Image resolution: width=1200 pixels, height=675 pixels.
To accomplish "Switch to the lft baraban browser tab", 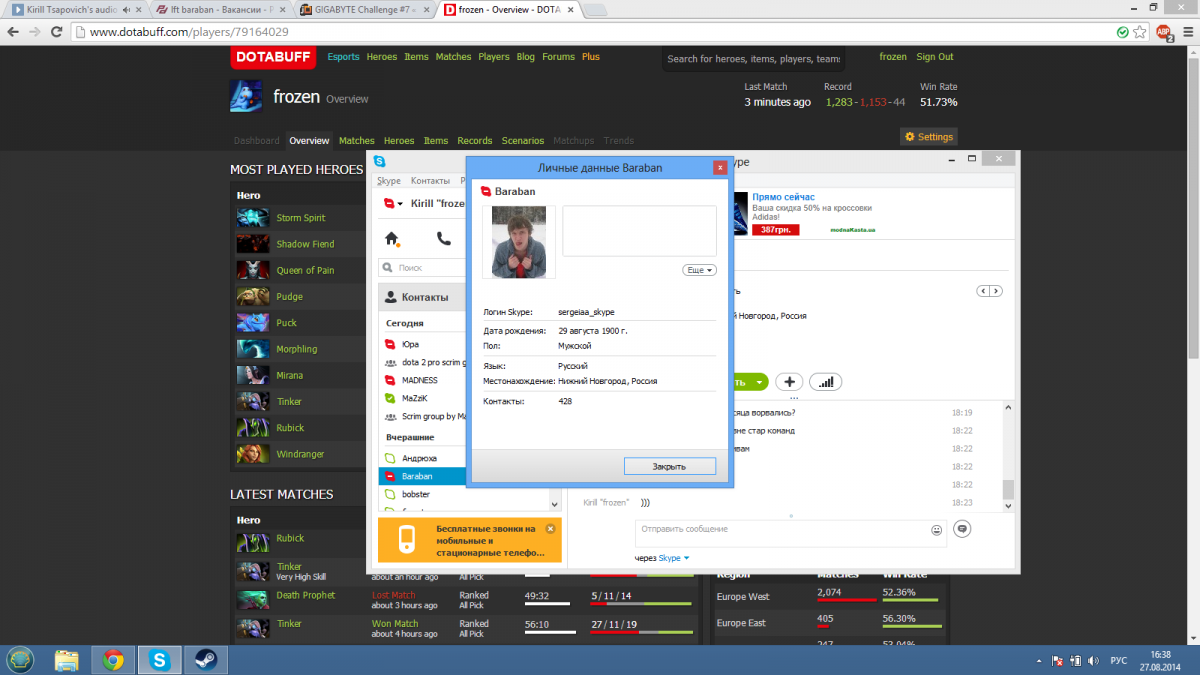I will (222, 10).
